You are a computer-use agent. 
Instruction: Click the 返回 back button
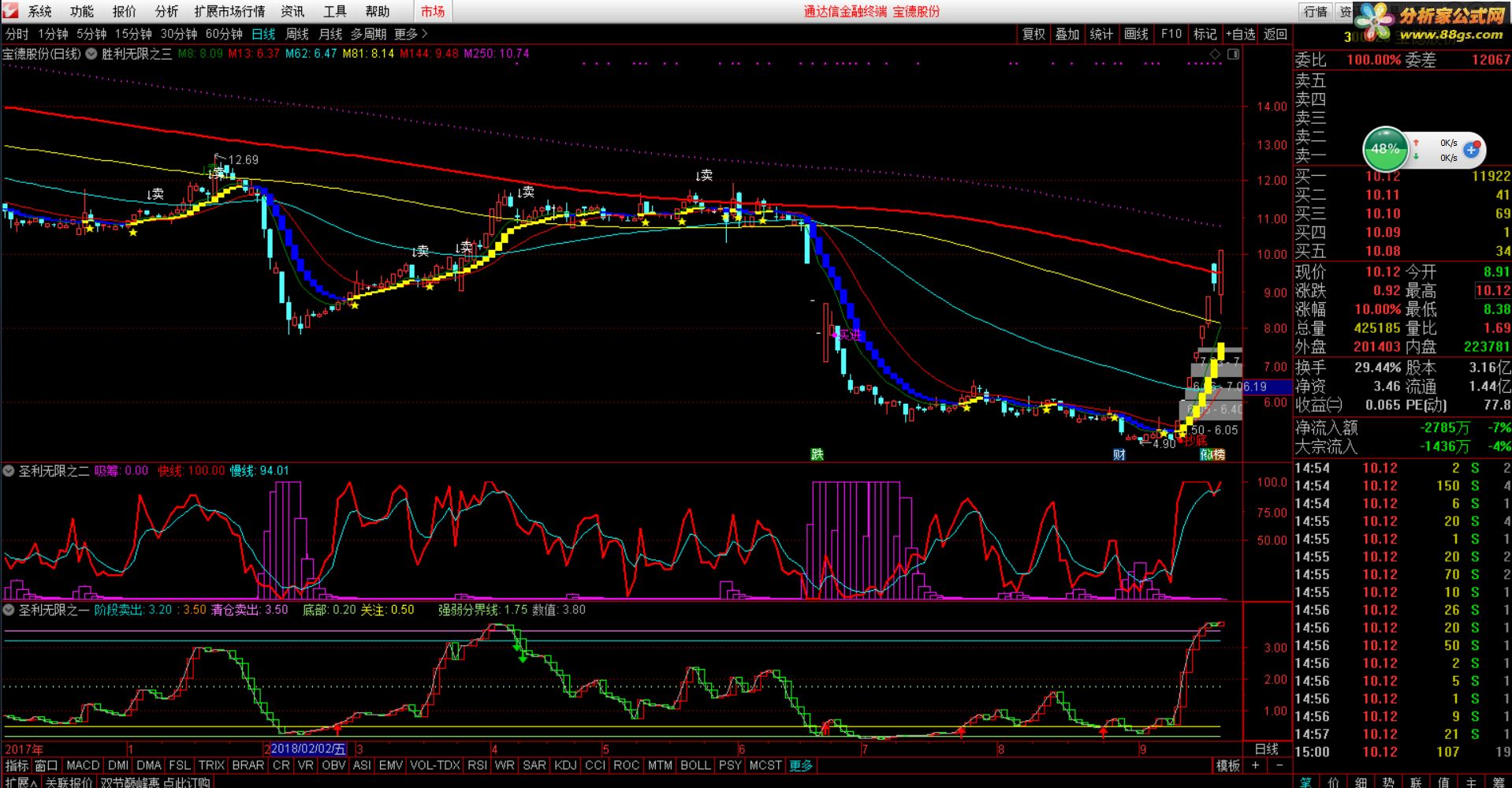point(1276,34)
